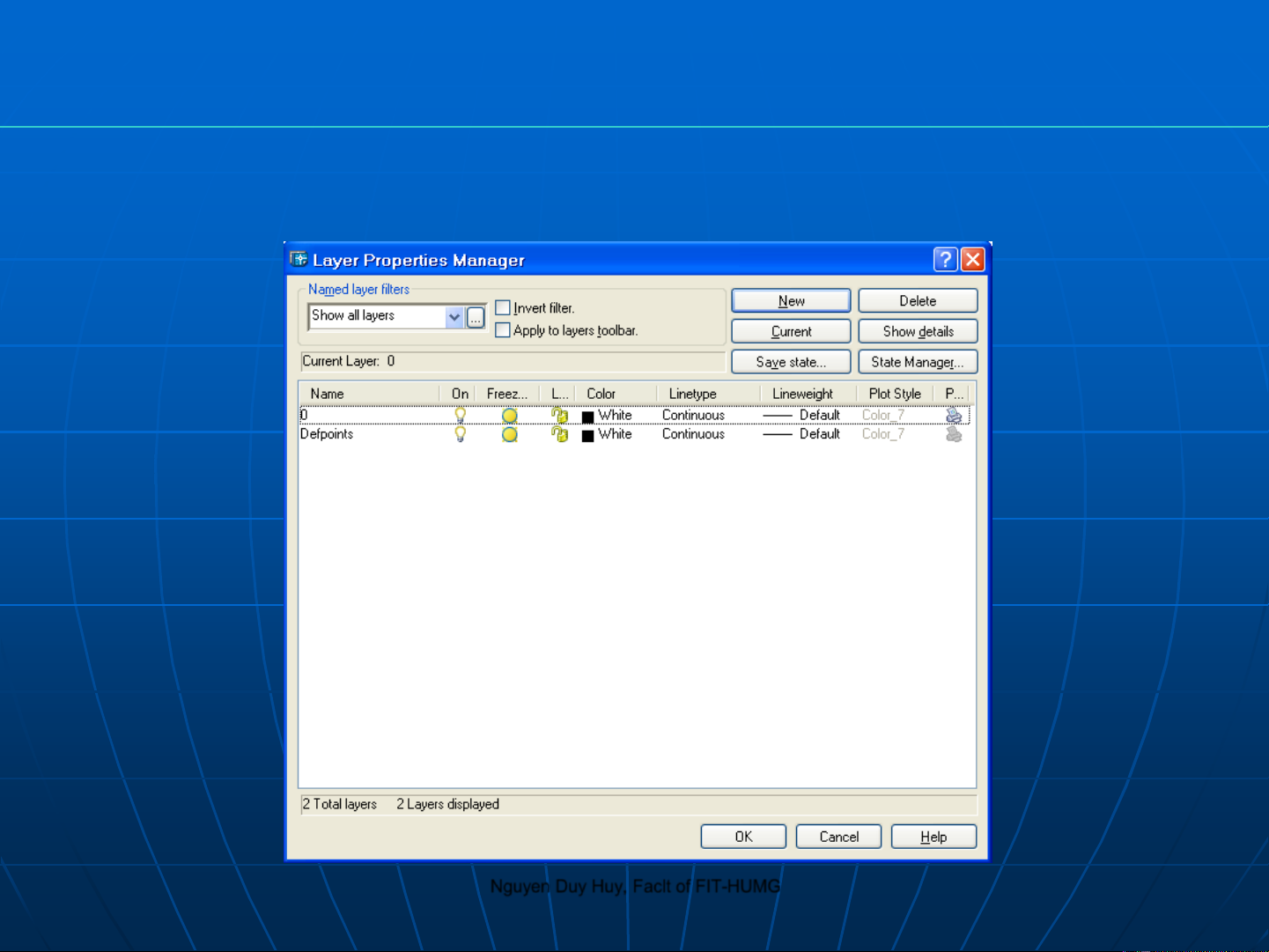The image size is (1269, 952).
Task: Change the color swatch of layer 0
Action: pyautogui.click(x=588, y=417)
